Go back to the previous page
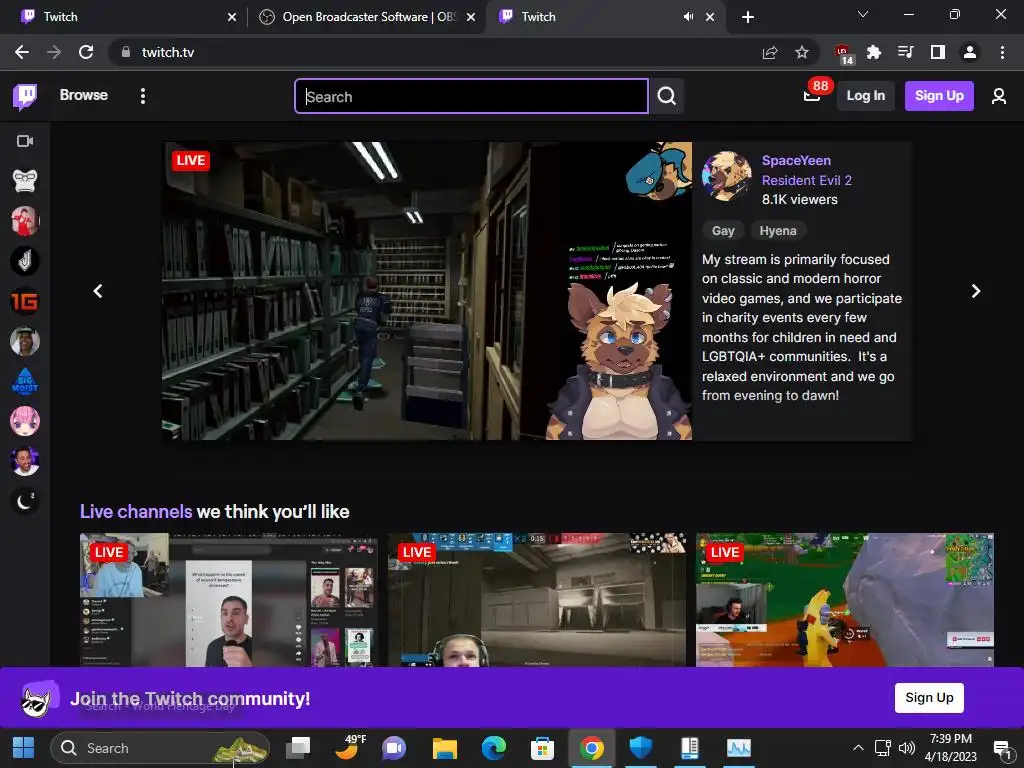 point(22,52)
